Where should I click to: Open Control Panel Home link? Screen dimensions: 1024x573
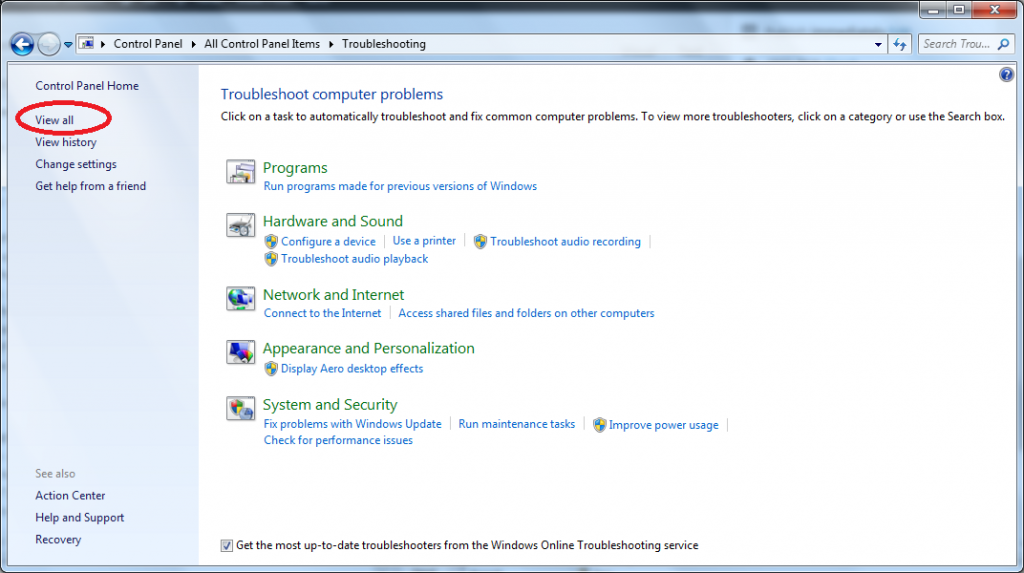87,86
